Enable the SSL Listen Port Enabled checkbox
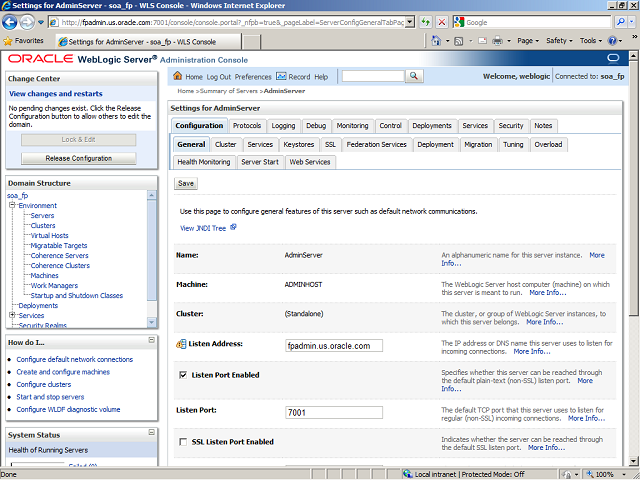 click(x=182, y=441)
